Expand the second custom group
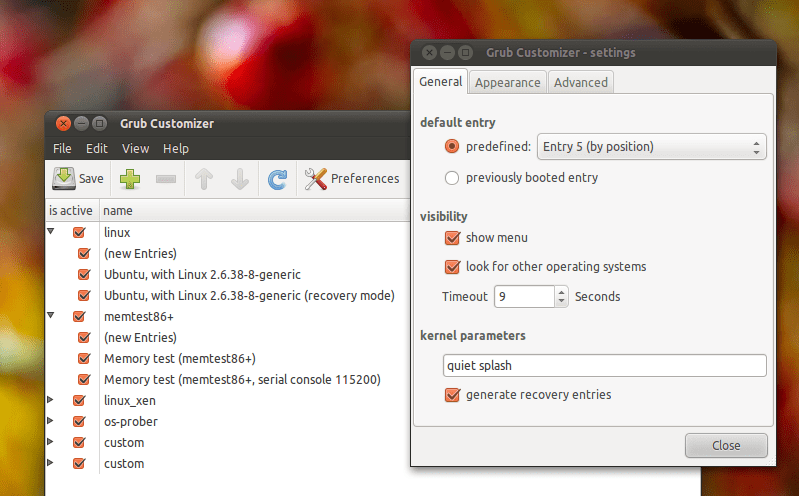The image size is (799, 496). tap(50, 462)
